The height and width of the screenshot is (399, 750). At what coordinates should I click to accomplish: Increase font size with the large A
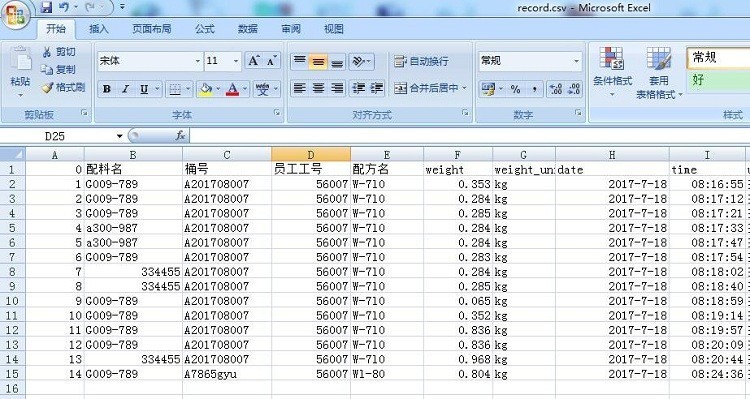tap(254, 61)
